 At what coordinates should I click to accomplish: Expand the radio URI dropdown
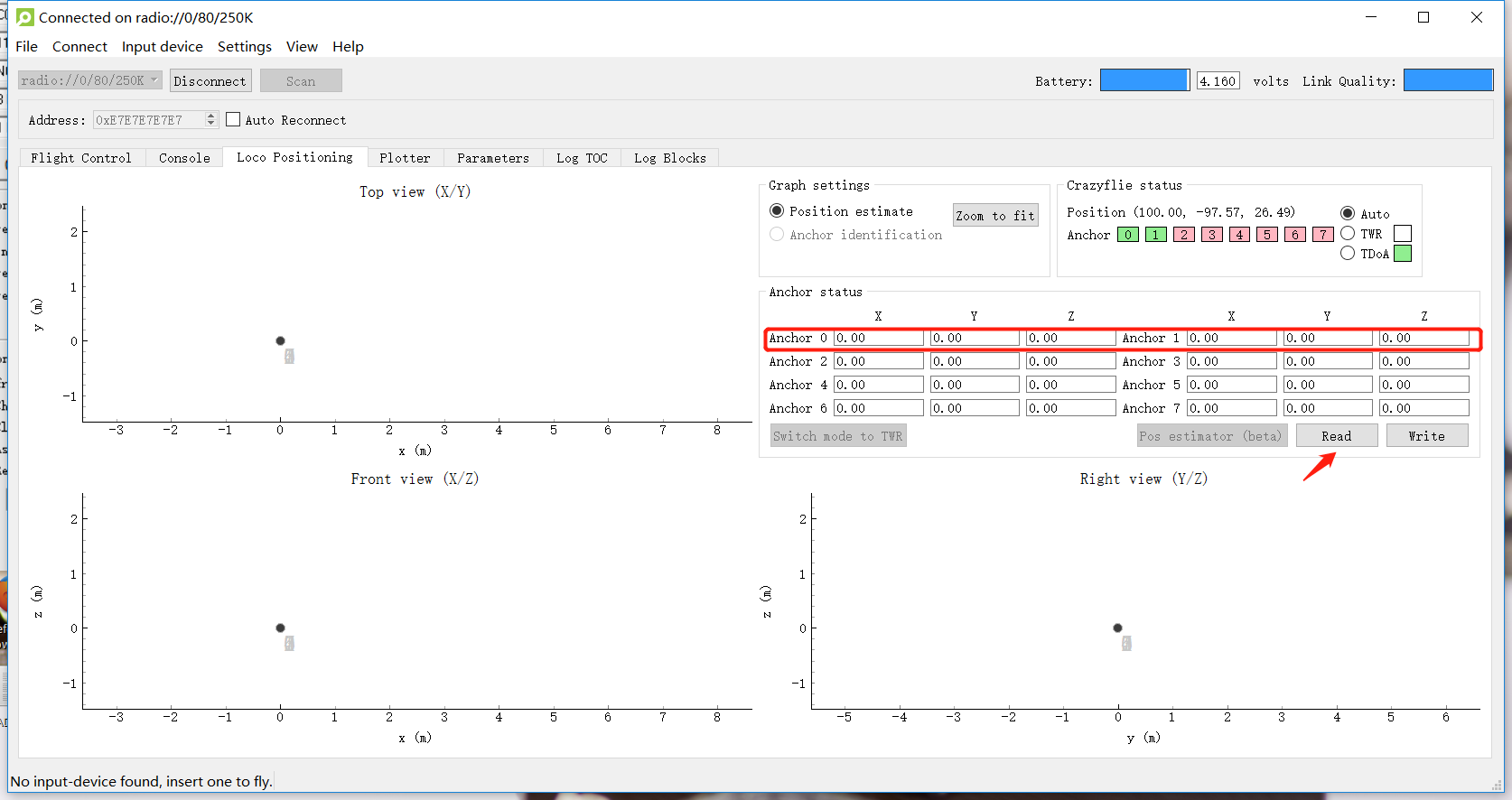pos(154,80)
